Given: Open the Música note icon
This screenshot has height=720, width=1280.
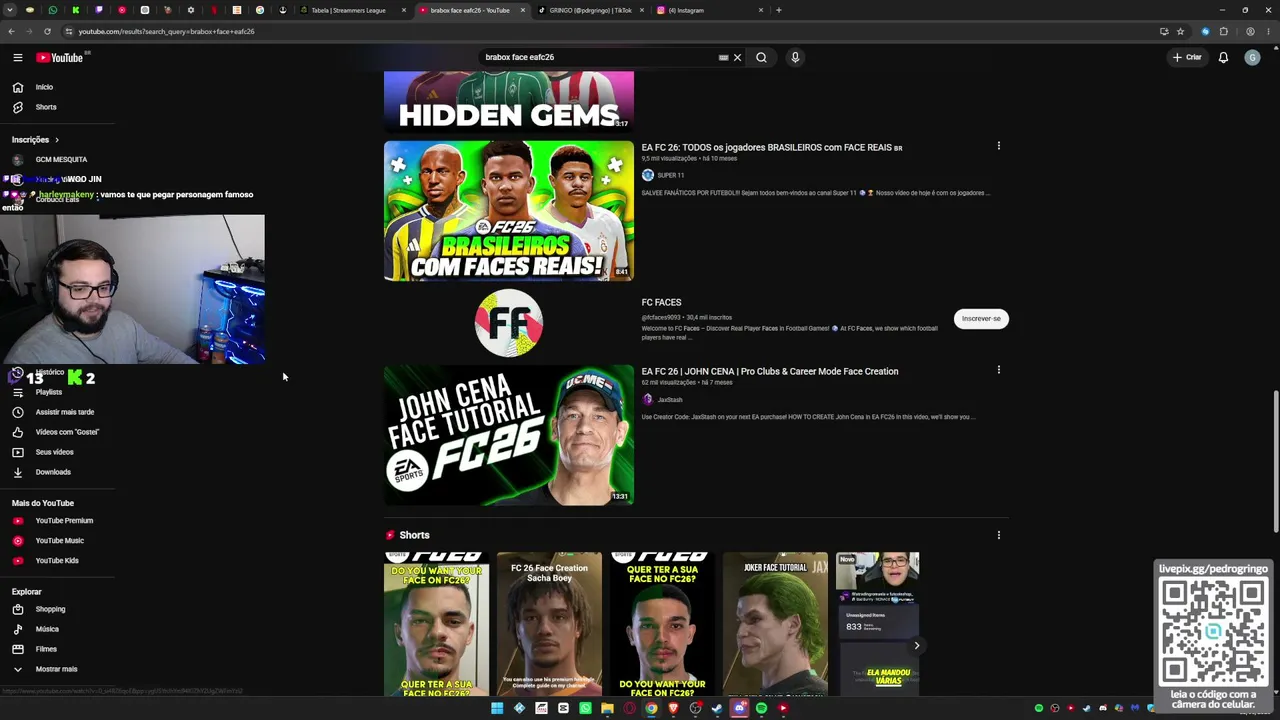Looking at the screenshot, I should tap(17, 629).
